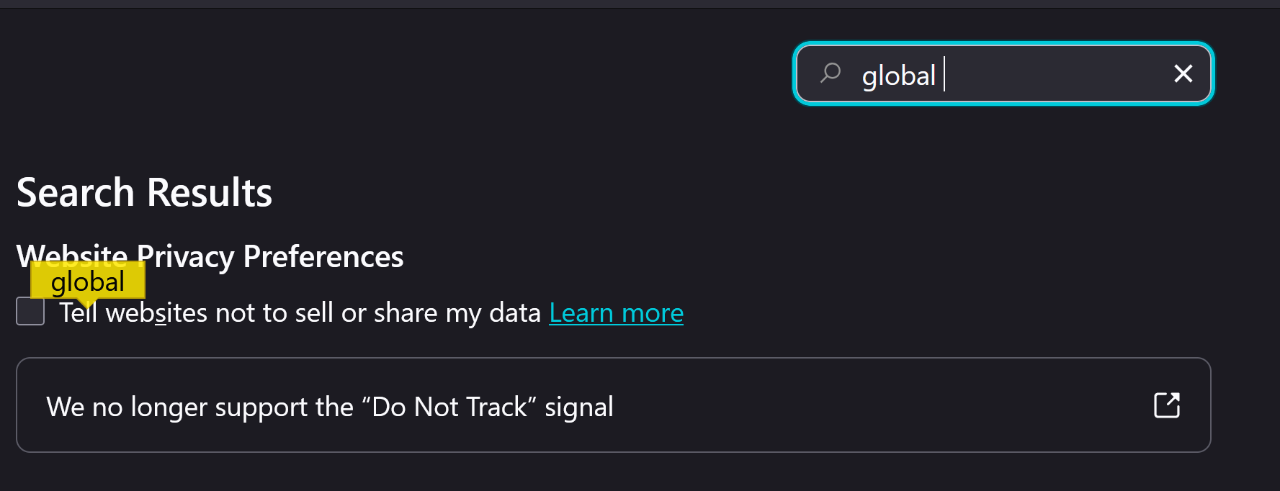
Task: Enable the do-not-sell-or-share data checkbox
Action: [31, 312]
